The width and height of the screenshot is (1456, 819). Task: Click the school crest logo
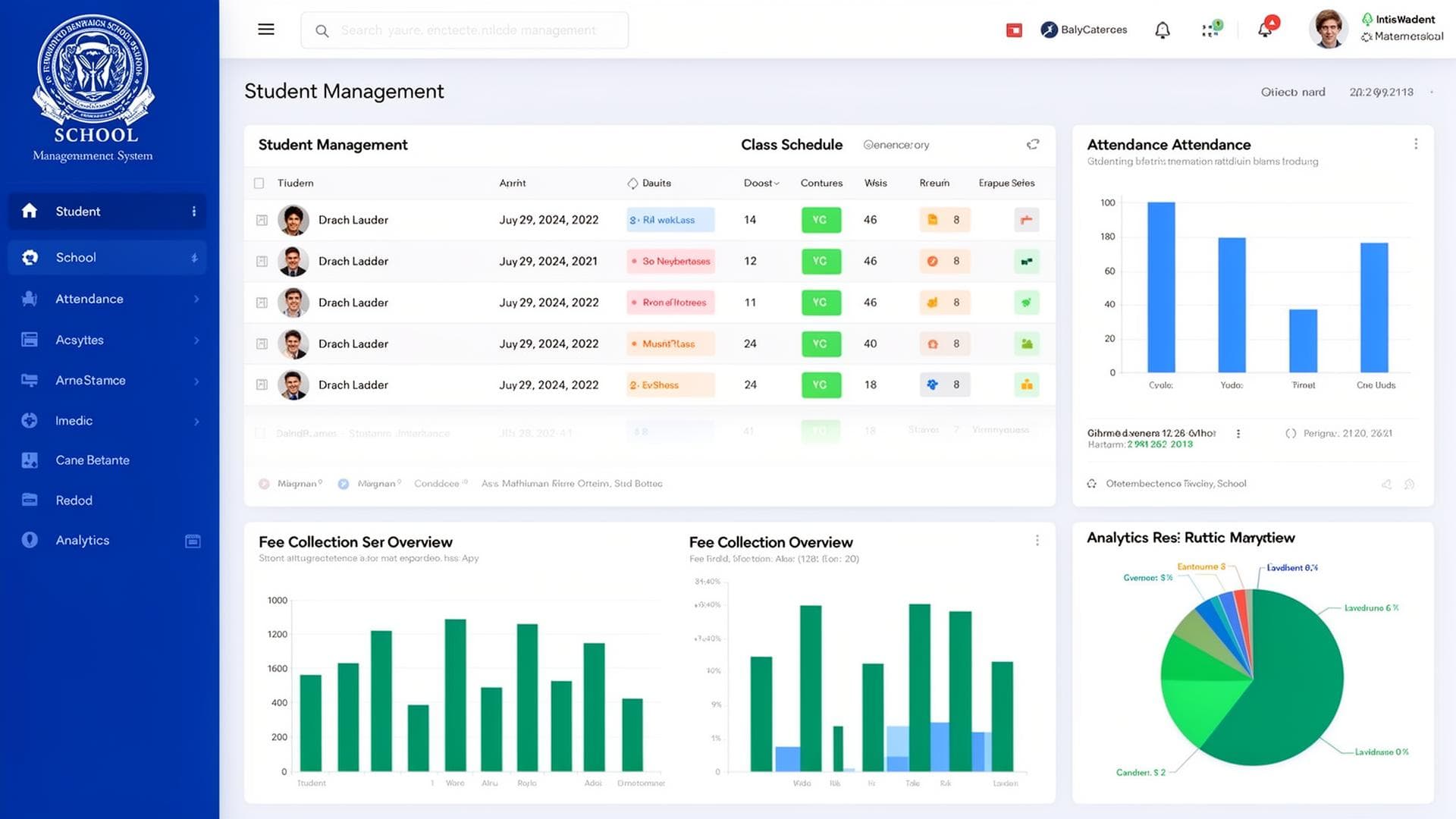pos(93,70)
